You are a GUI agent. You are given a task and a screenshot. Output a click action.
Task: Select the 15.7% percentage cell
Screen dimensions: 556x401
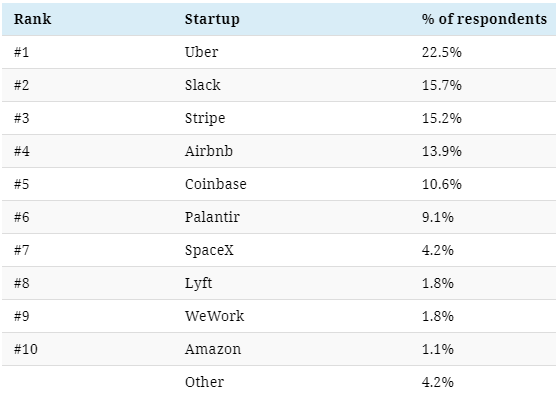[441, 85]
